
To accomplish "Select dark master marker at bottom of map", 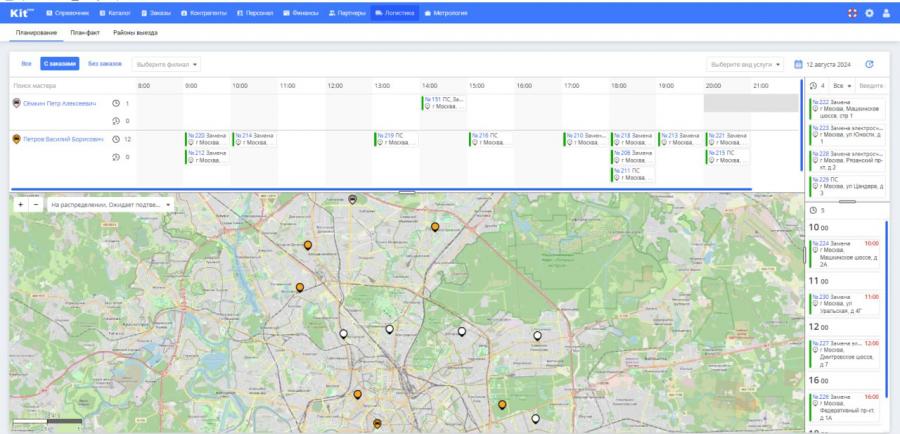I will [377, 424].
